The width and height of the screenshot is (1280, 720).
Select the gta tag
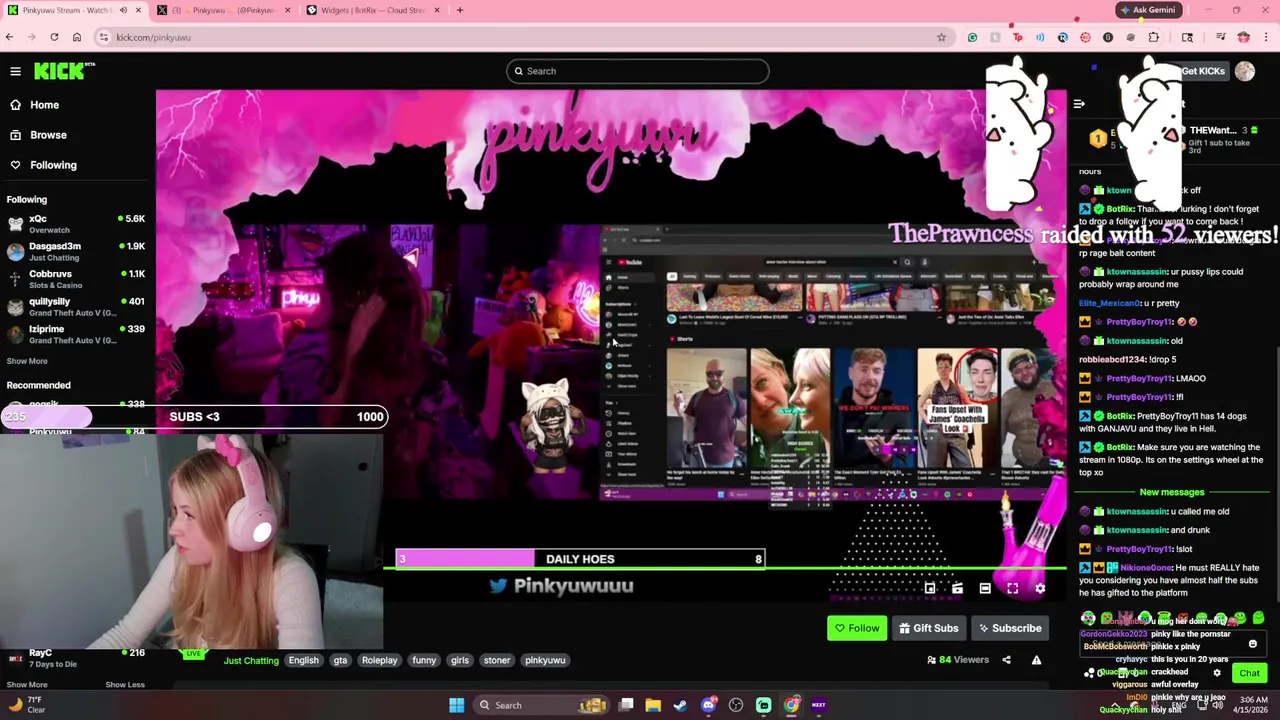click(x=340, y=660)
